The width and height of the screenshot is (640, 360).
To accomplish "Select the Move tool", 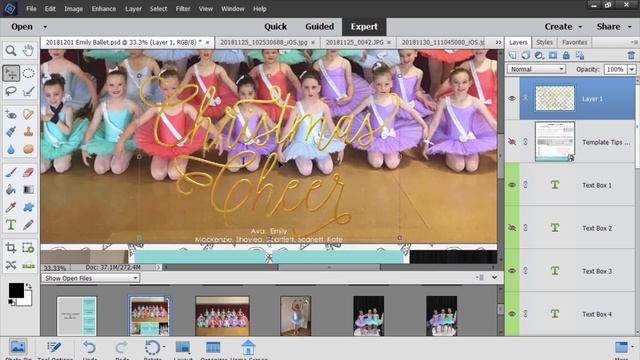I will point(11,73).
